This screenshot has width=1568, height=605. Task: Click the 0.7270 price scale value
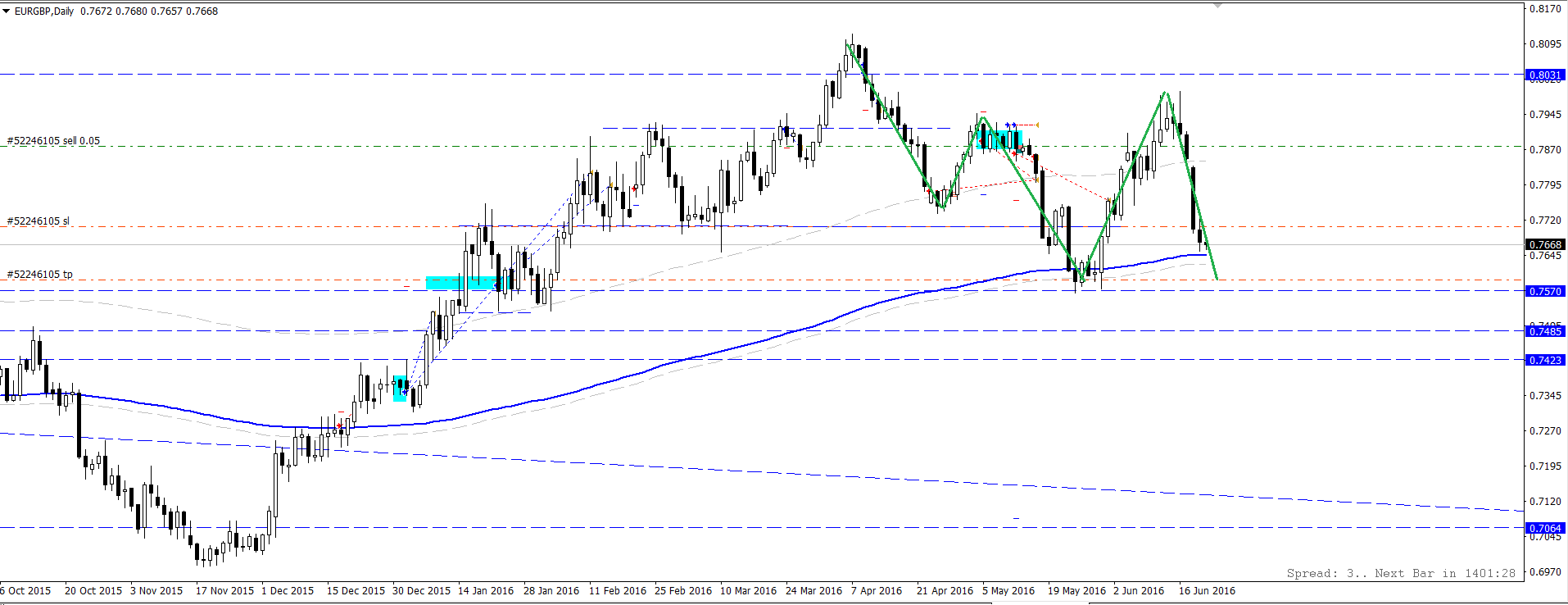1545,431
